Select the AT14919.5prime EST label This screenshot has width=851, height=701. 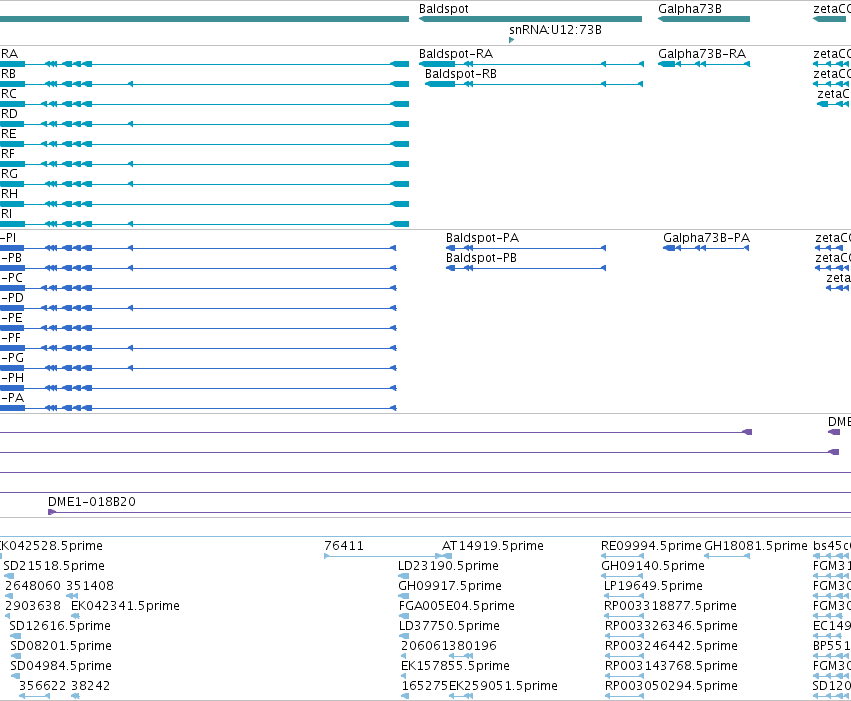pos(493,546)
